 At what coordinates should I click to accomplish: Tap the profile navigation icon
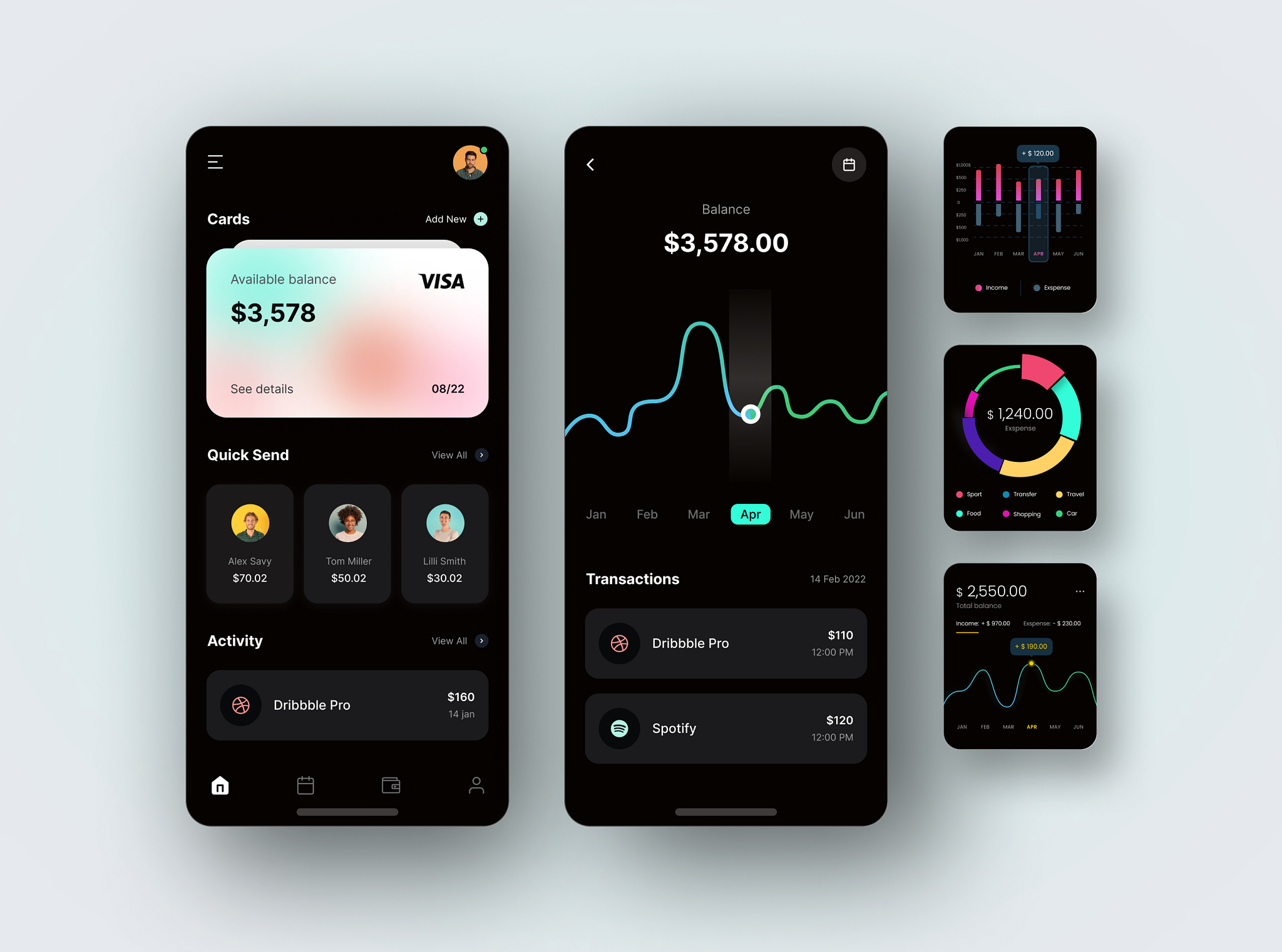click(476, 784)
